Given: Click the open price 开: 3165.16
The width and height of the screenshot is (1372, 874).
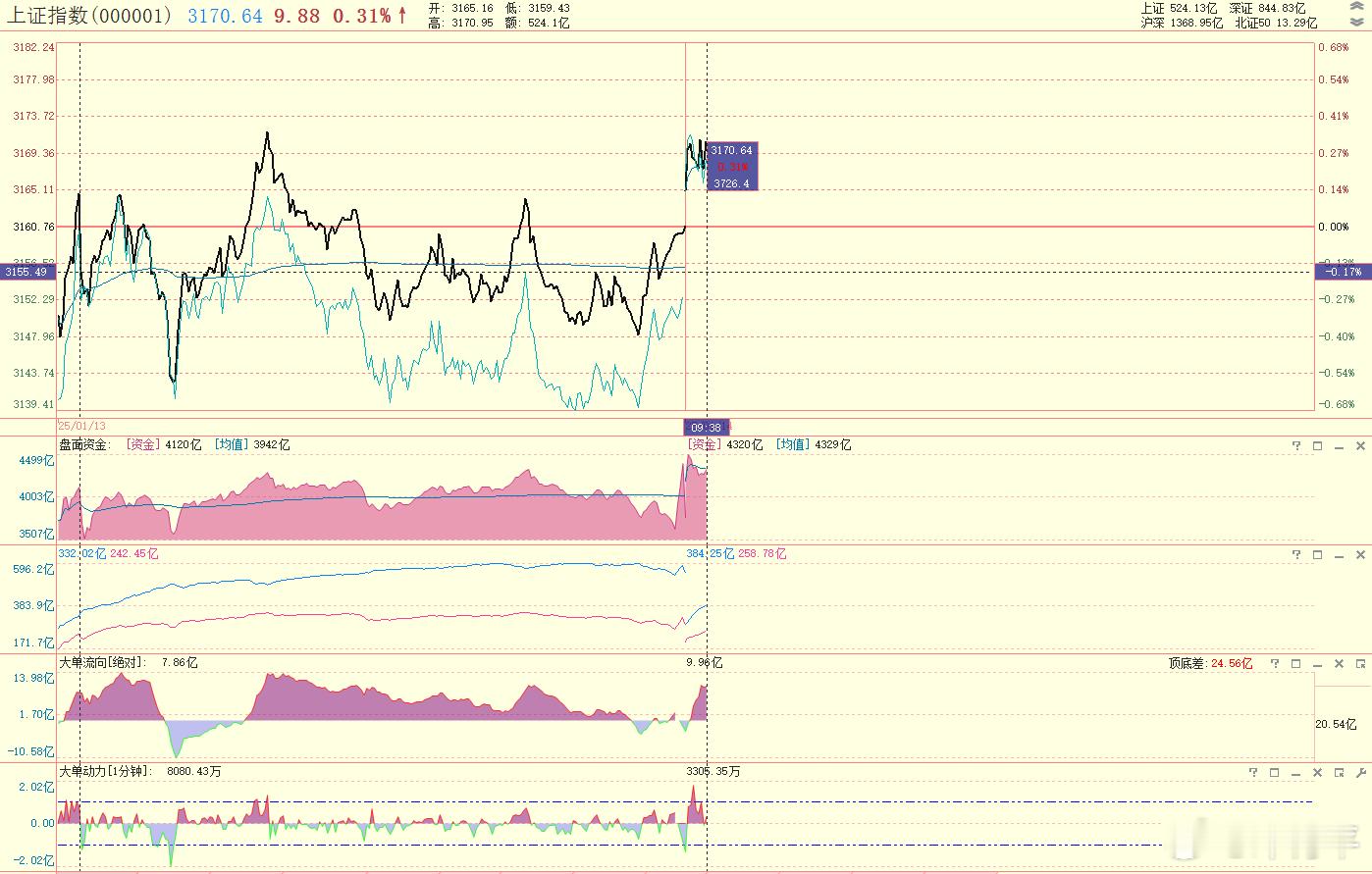Looking at the screenshot, I should point(460,8).
